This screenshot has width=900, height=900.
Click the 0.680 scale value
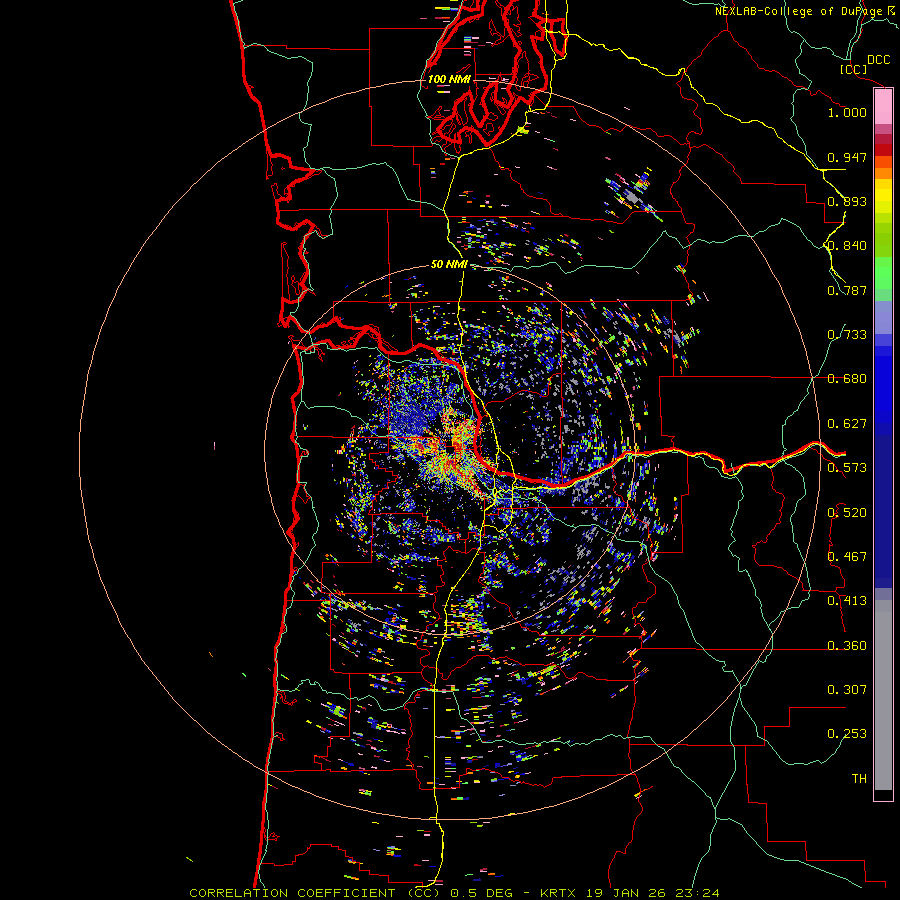click(847, 379)
